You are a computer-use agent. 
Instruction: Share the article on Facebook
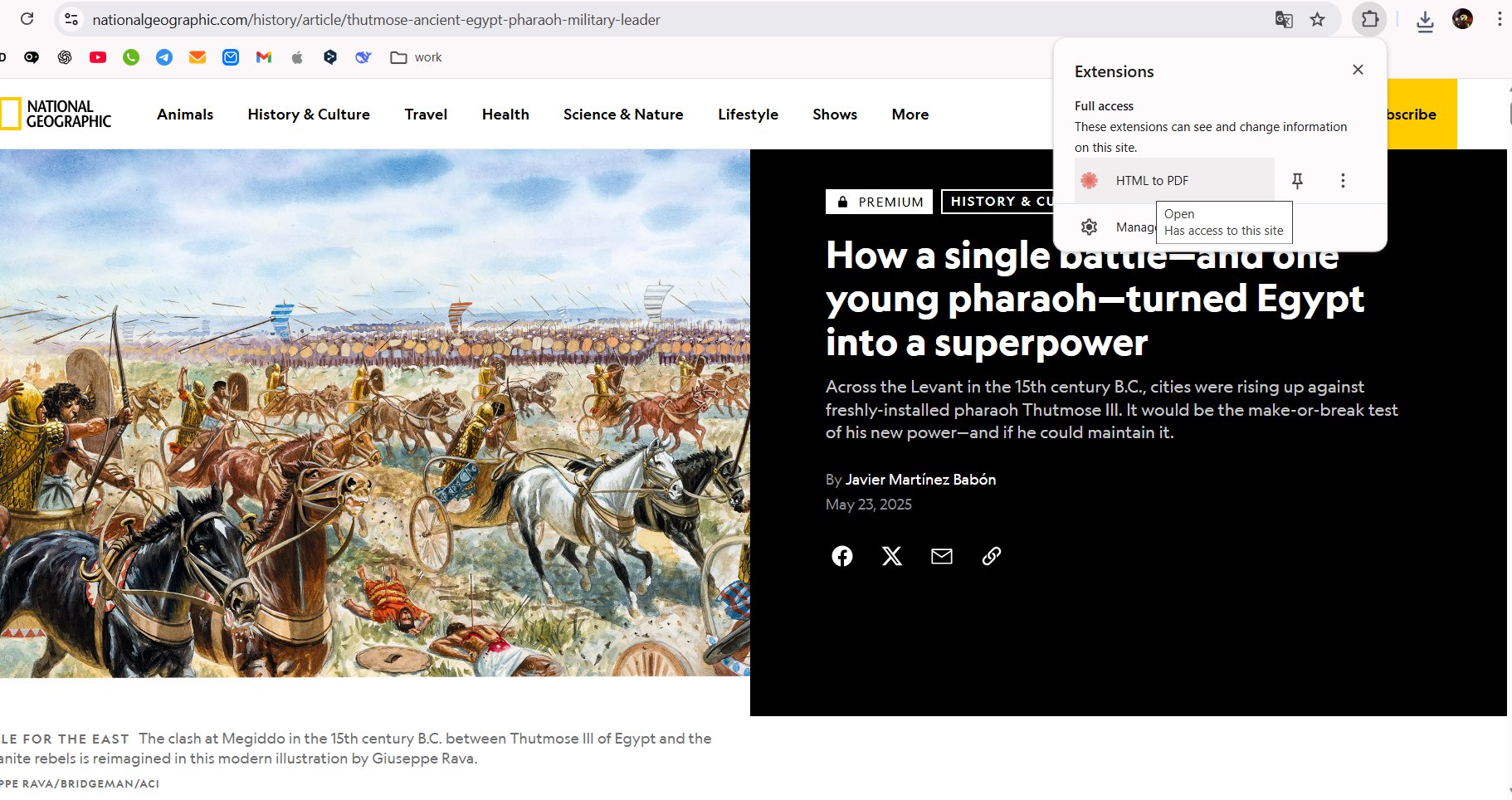[842, 556]
